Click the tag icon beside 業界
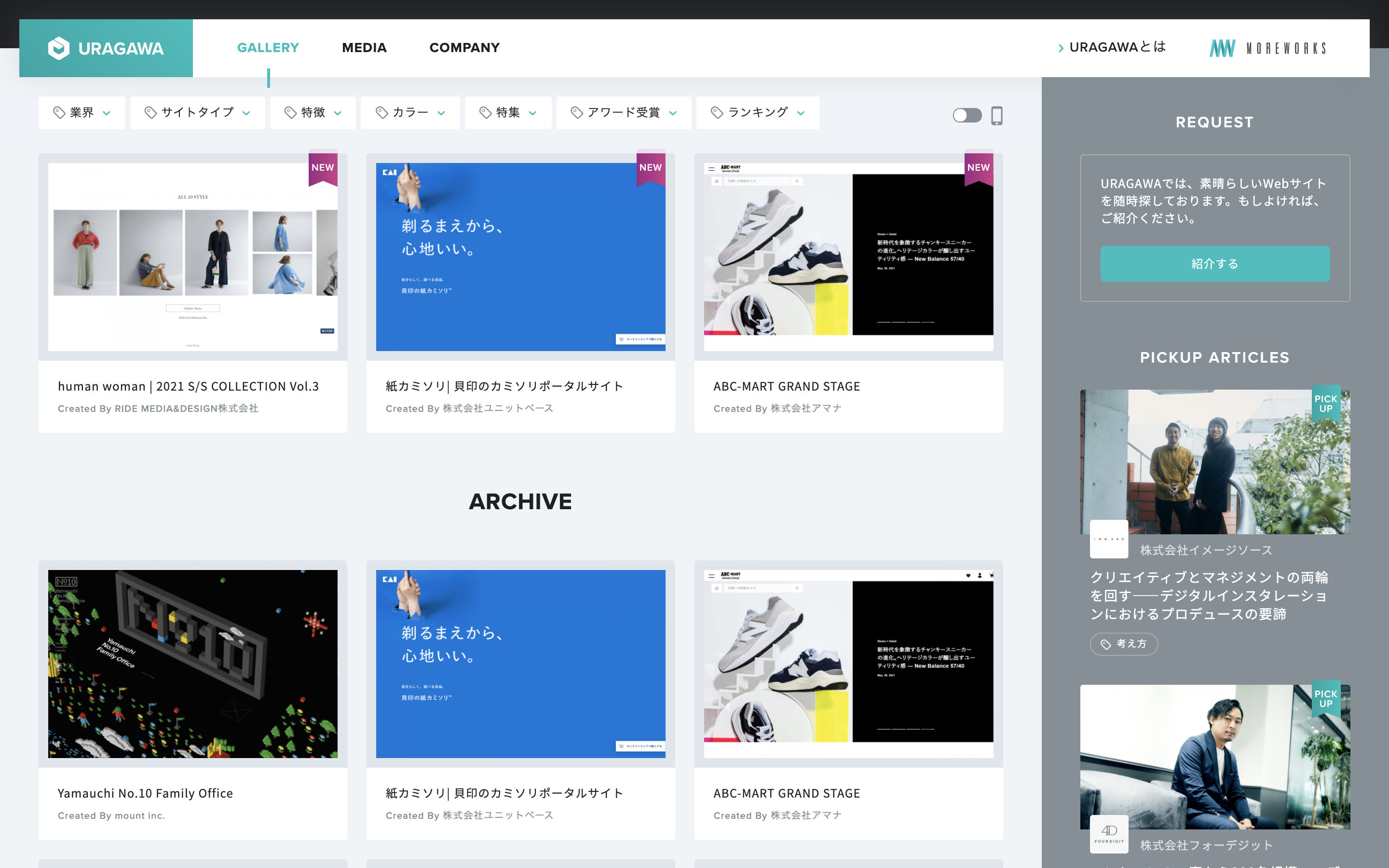 (59, 112)
